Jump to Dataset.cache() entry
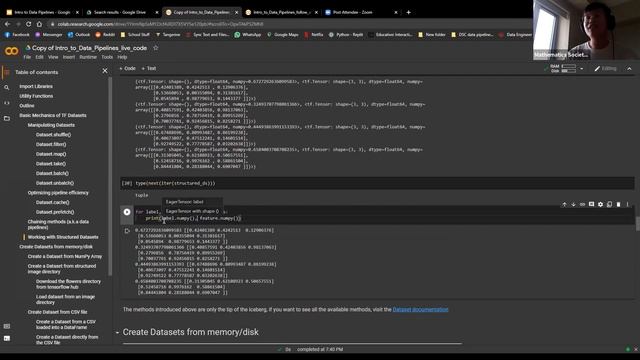 coord(52,202)
